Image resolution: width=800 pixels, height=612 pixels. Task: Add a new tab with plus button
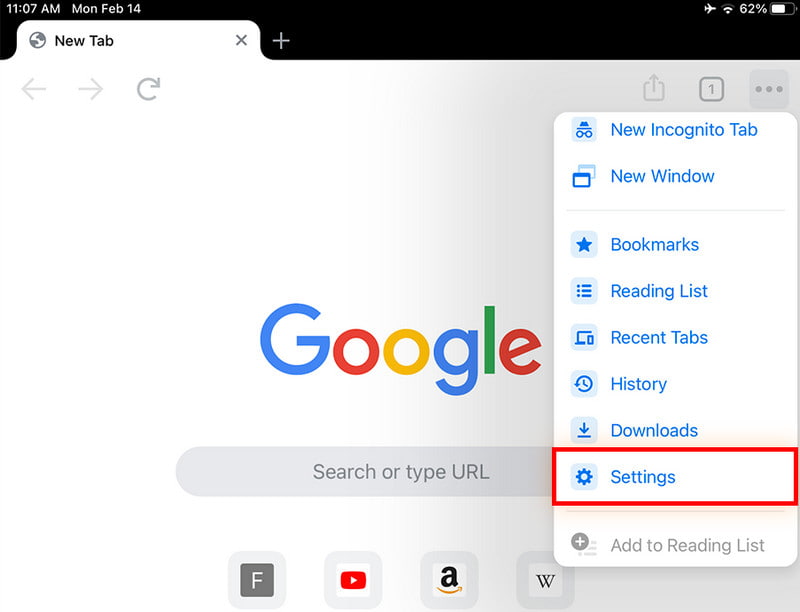click(281, 40)
